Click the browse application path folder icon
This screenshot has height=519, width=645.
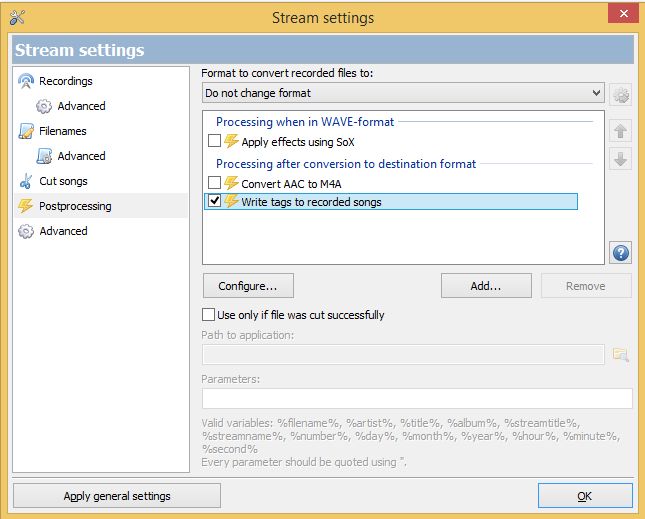[x=620, y=354]
